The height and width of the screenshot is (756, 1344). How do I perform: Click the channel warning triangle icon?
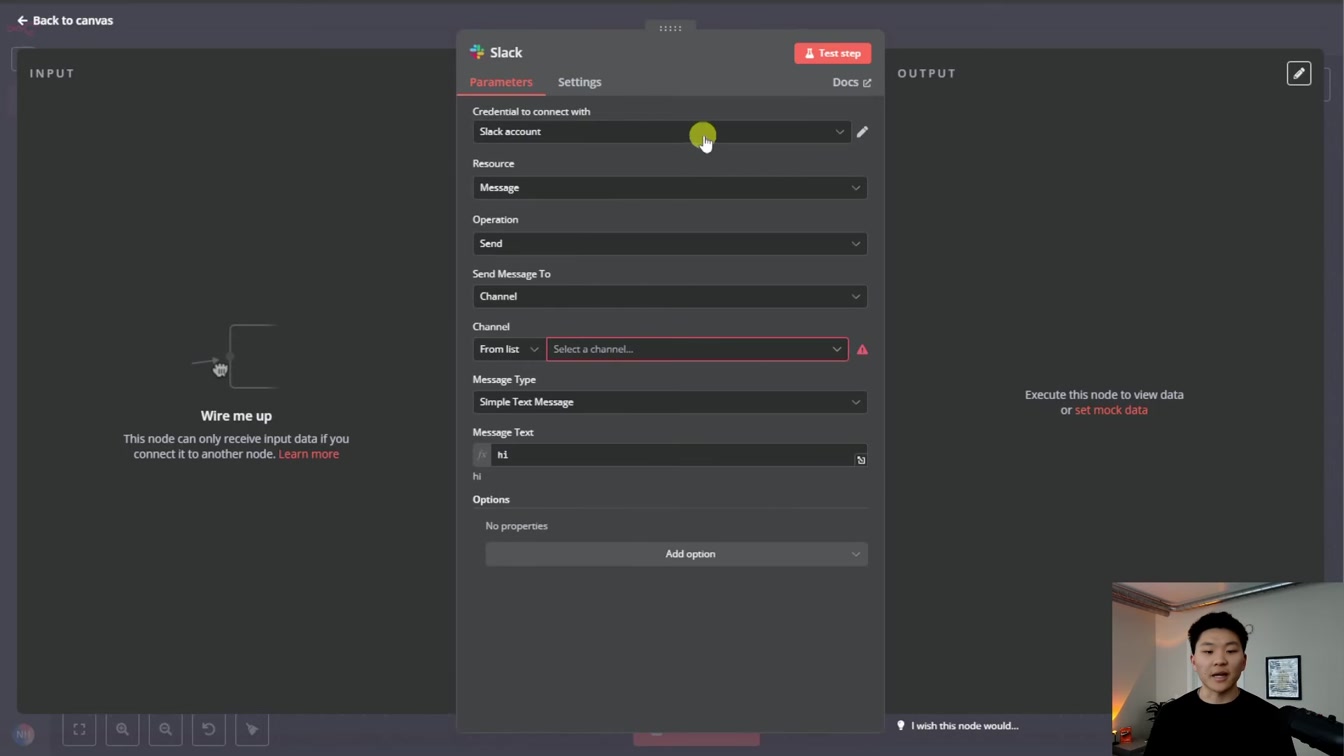pos(862,349)
